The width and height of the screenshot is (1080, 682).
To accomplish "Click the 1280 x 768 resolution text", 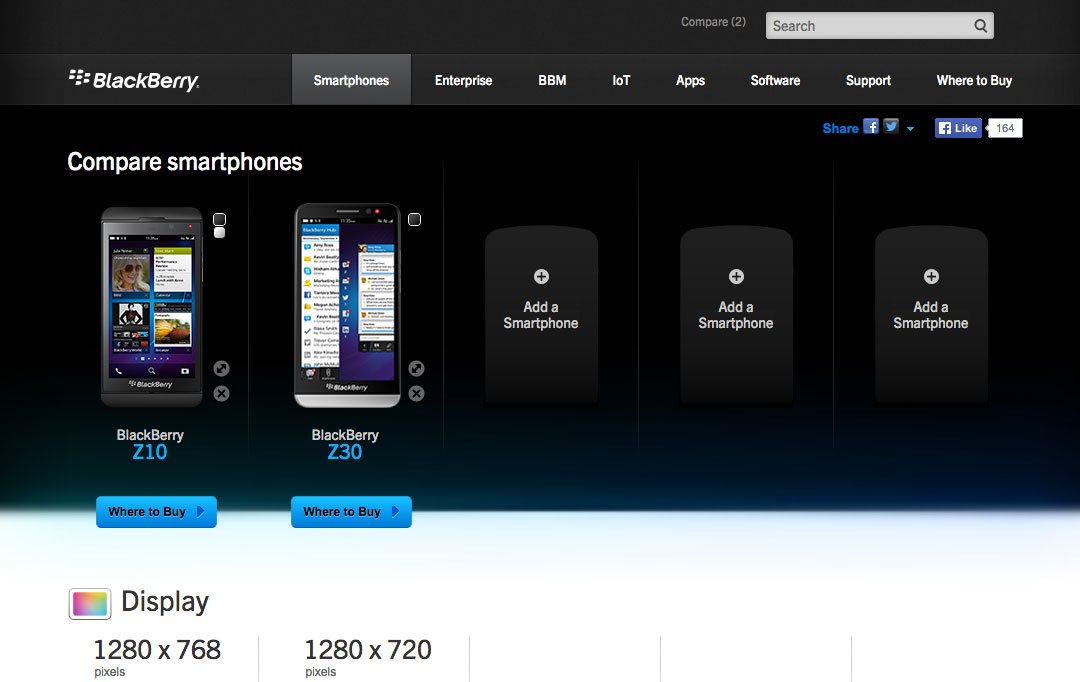I will [x=157, y=650].
